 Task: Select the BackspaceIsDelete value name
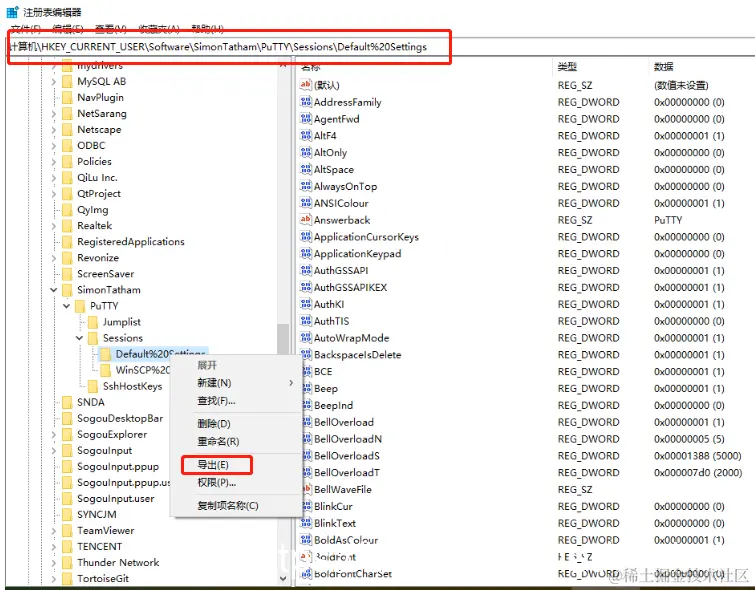click(357, 354)
